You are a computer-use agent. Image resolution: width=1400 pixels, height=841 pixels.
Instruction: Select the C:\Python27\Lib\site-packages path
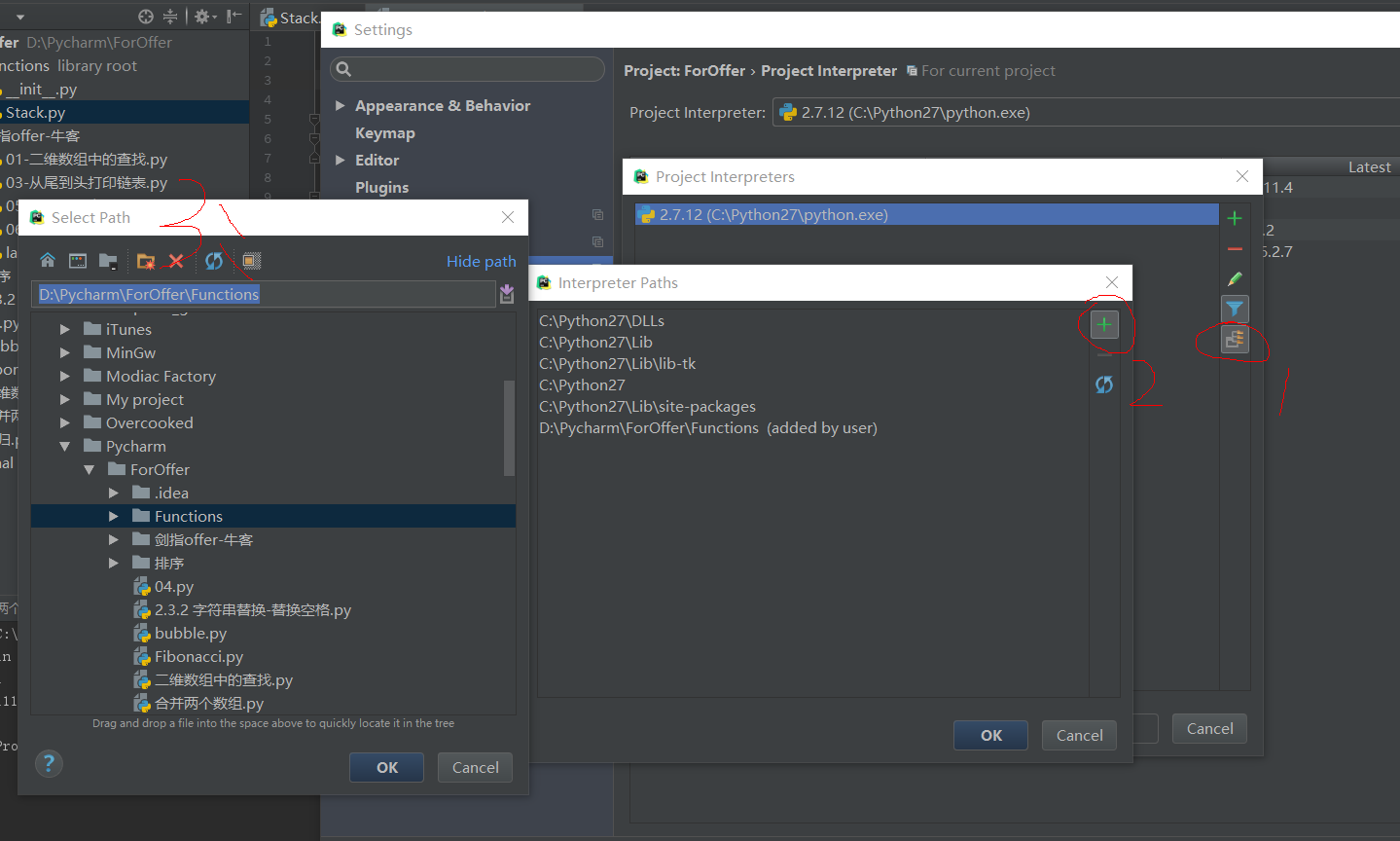648,406
